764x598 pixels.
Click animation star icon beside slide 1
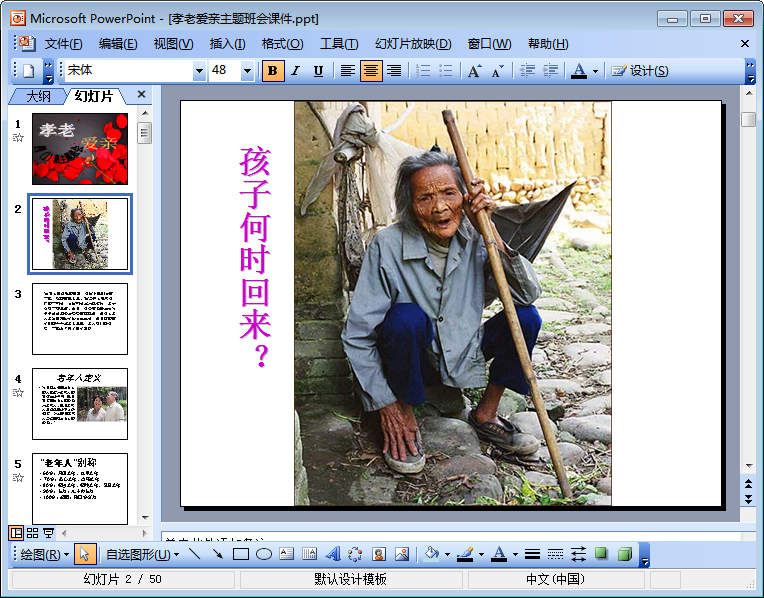18,138
